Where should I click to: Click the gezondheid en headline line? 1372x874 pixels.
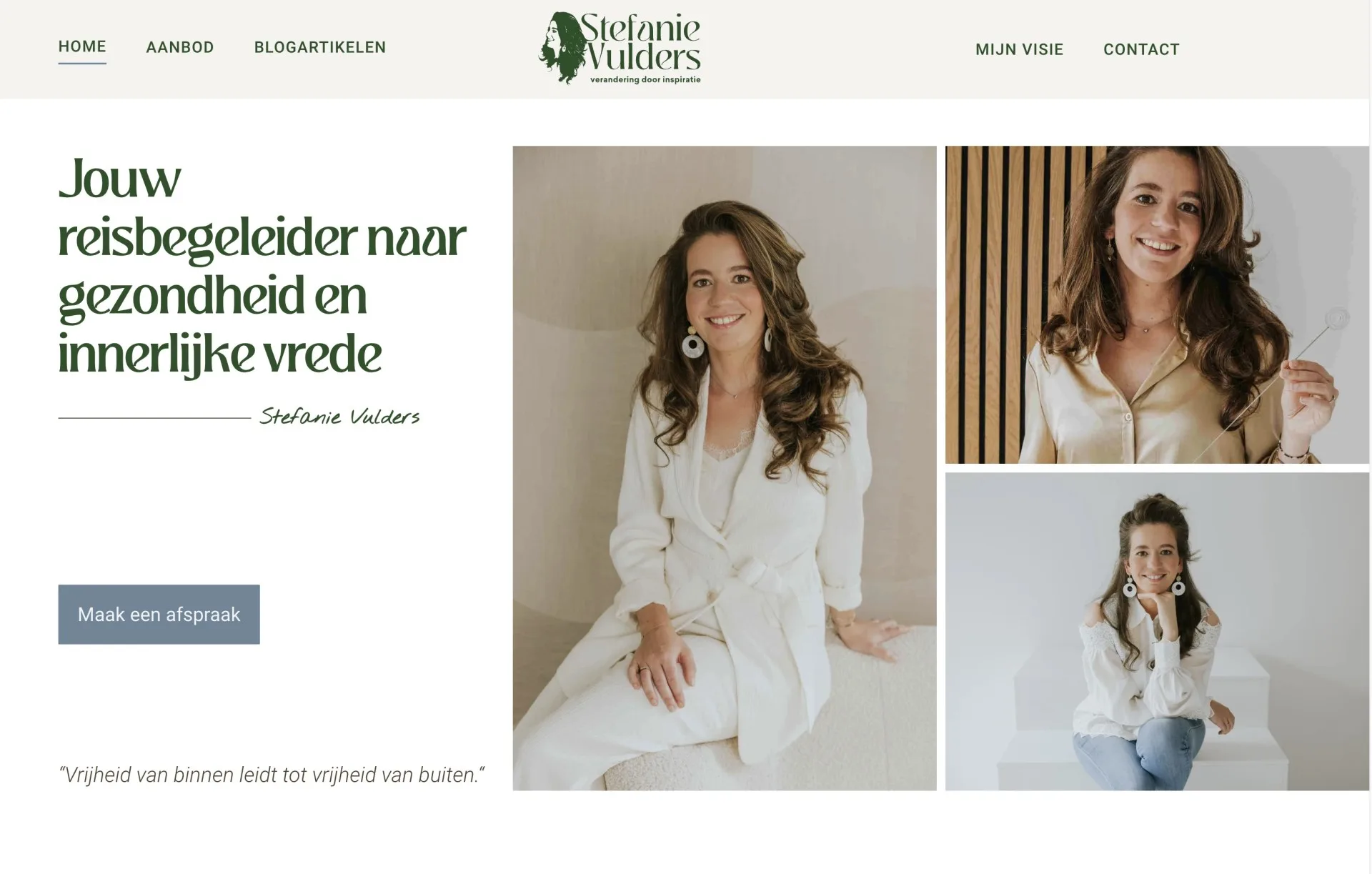212,296
